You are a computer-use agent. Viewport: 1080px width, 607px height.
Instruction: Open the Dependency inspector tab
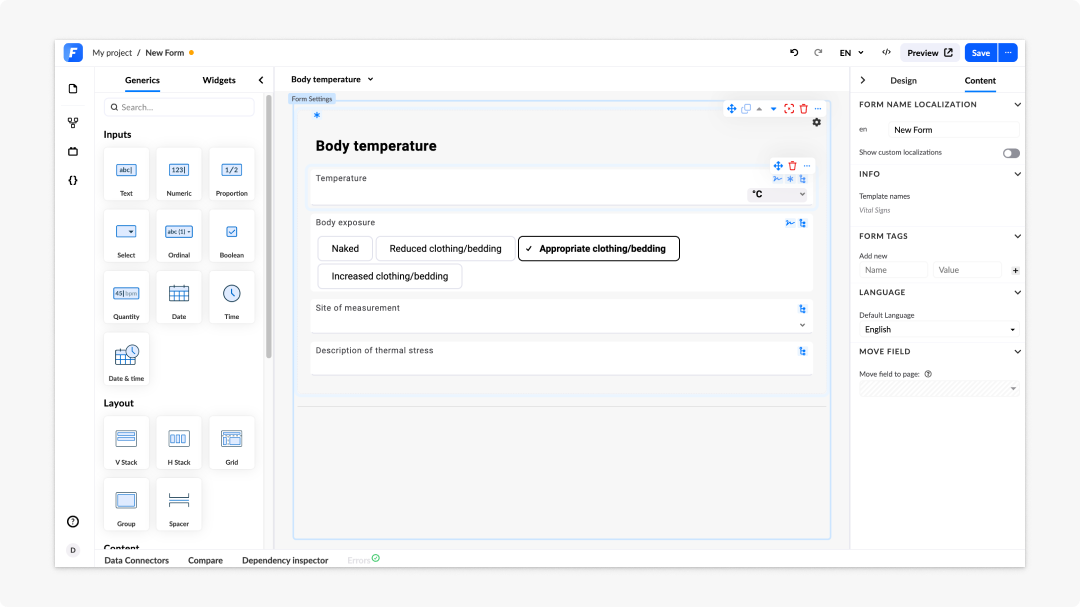click(x=285, y=560)
